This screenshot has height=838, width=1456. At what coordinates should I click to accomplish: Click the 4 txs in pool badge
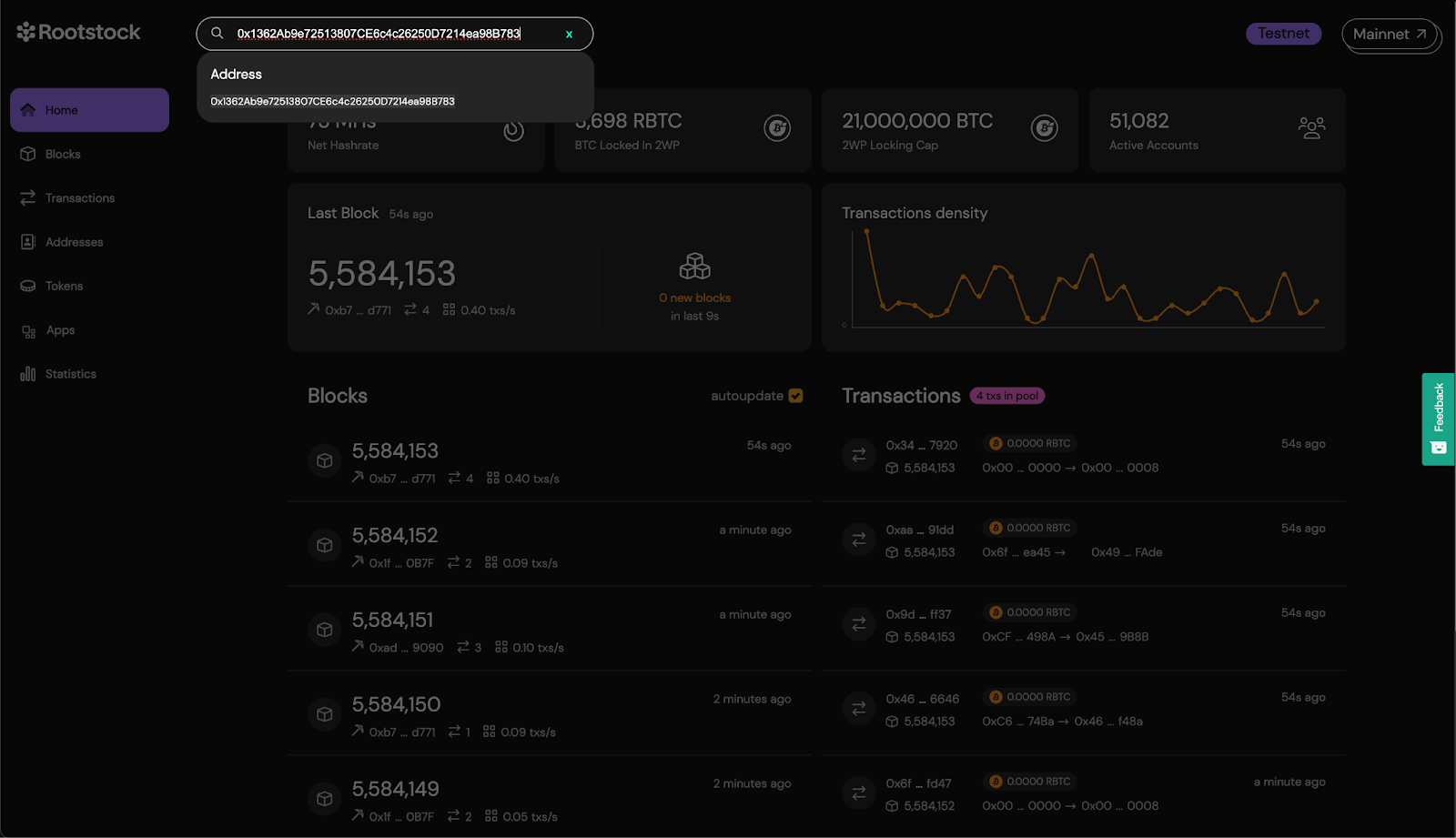pyautogui.click(x=1006, y=395)
